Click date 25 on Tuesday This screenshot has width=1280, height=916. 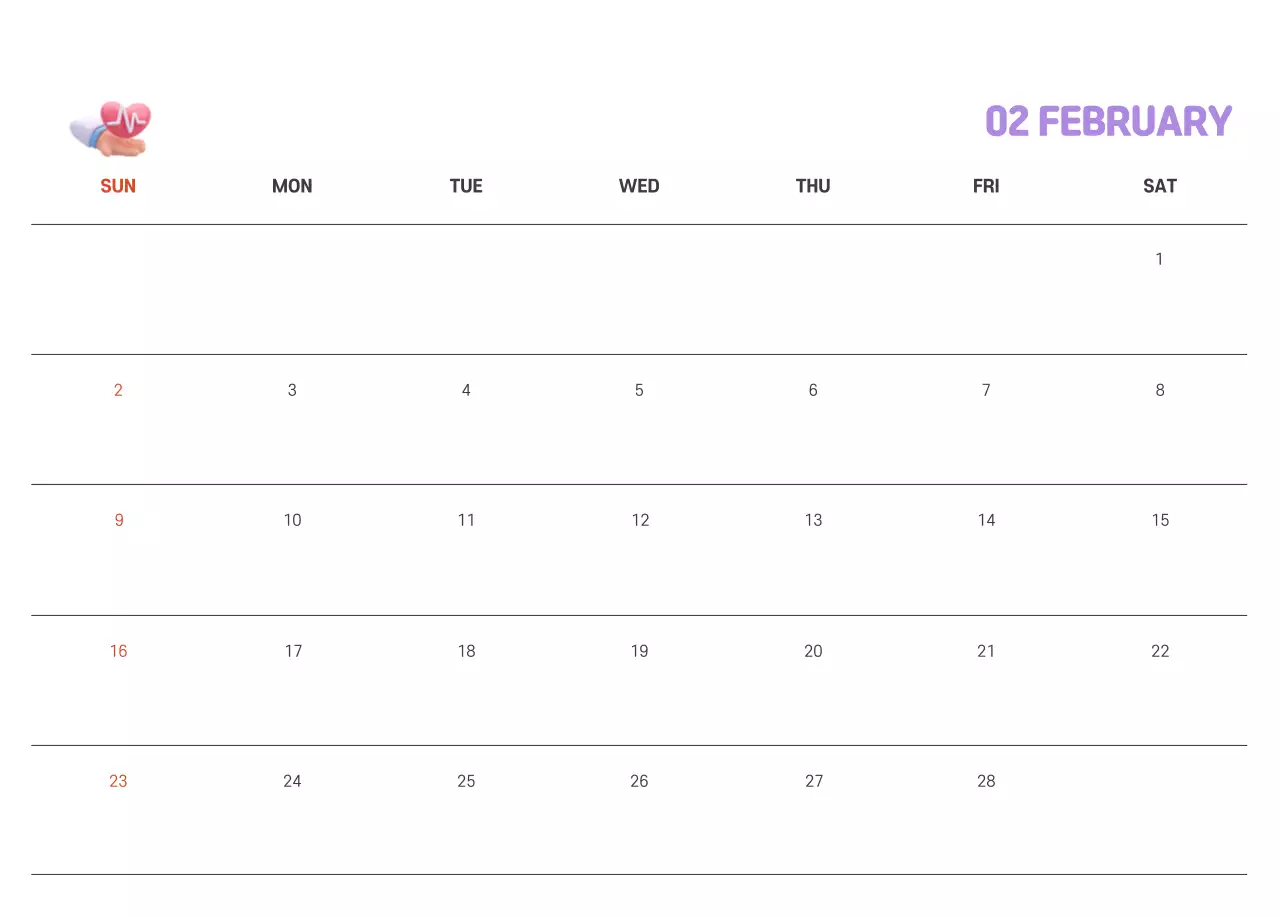pos(466,781)
